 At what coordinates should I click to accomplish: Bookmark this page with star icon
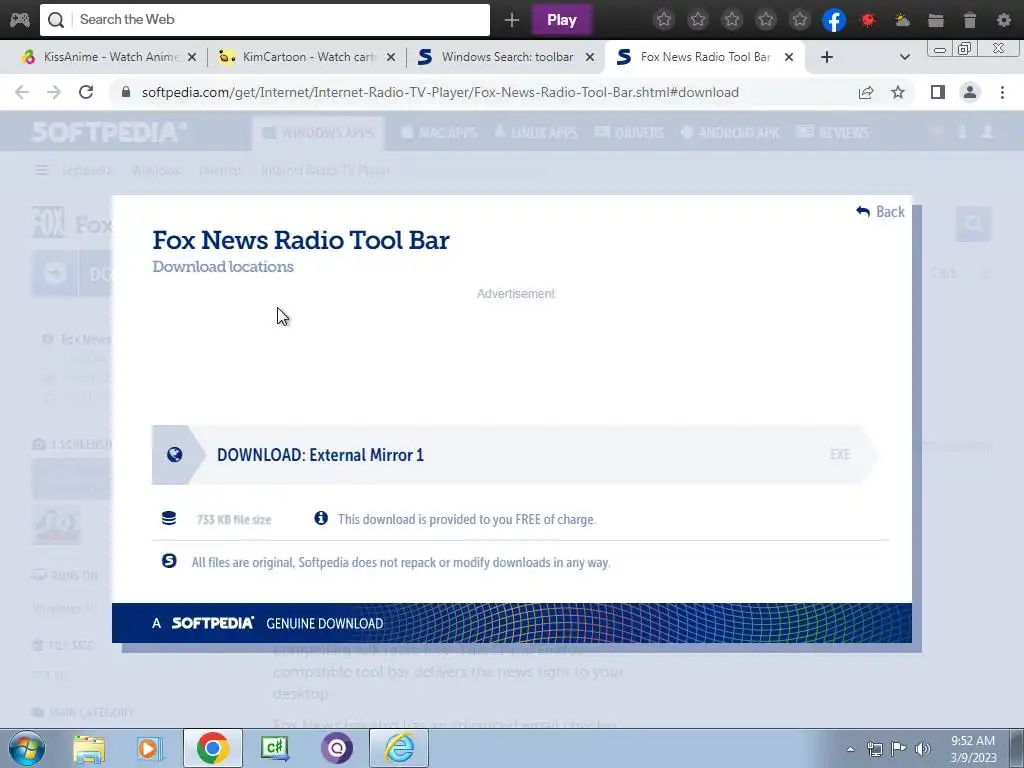[898, 92]
